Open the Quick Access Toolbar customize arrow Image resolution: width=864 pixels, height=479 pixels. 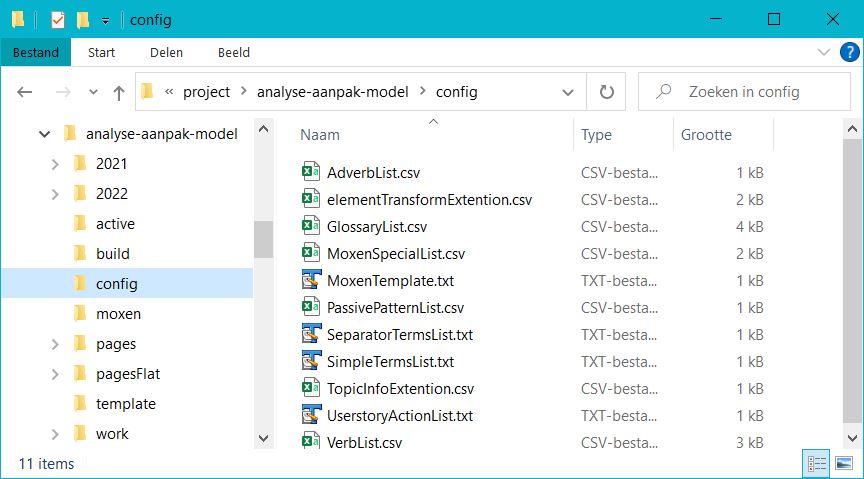pyautogui.click(x=105, y=20)
